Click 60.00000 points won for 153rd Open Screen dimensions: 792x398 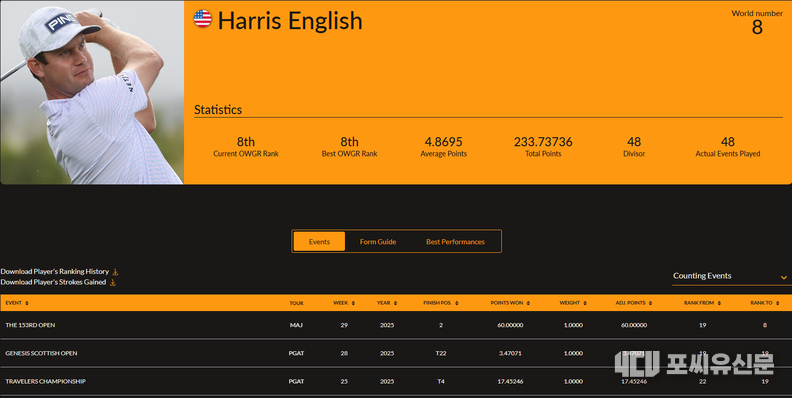(x=510, y=325)
